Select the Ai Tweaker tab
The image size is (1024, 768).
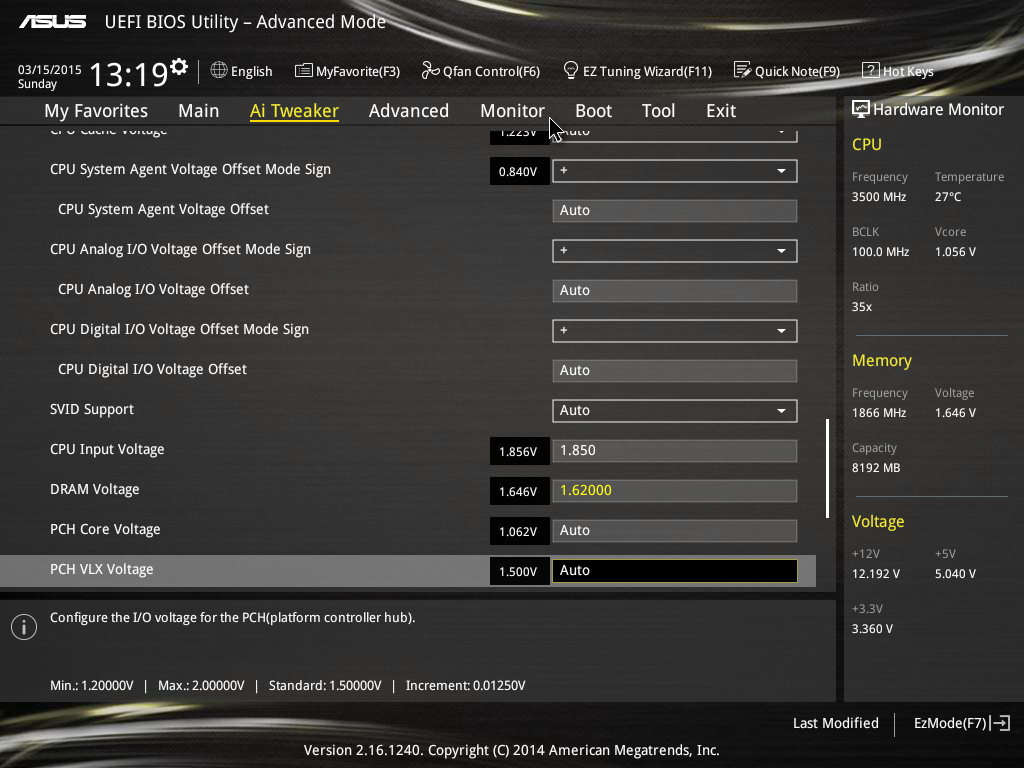point(294,111)
